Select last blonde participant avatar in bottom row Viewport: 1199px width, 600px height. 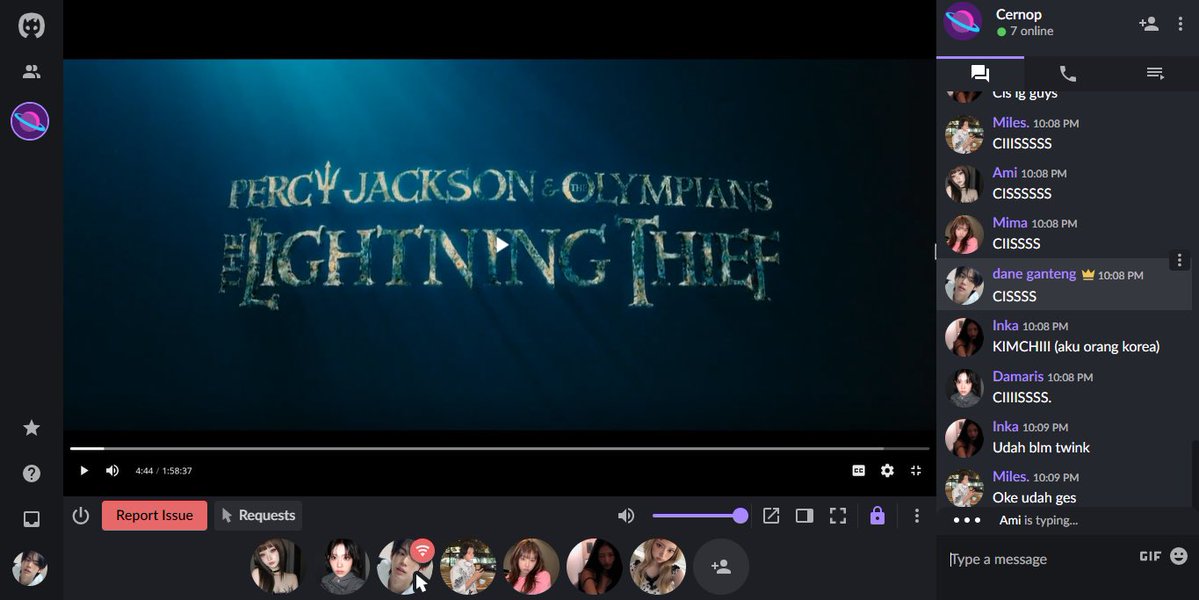point(657,566)
